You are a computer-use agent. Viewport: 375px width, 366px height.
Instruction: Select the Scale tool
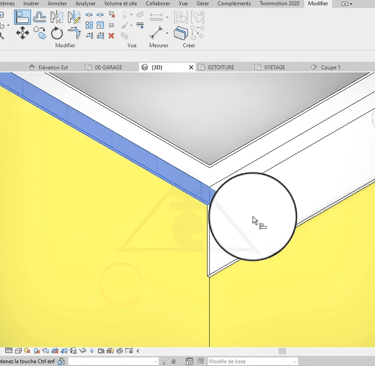[100, 25]
